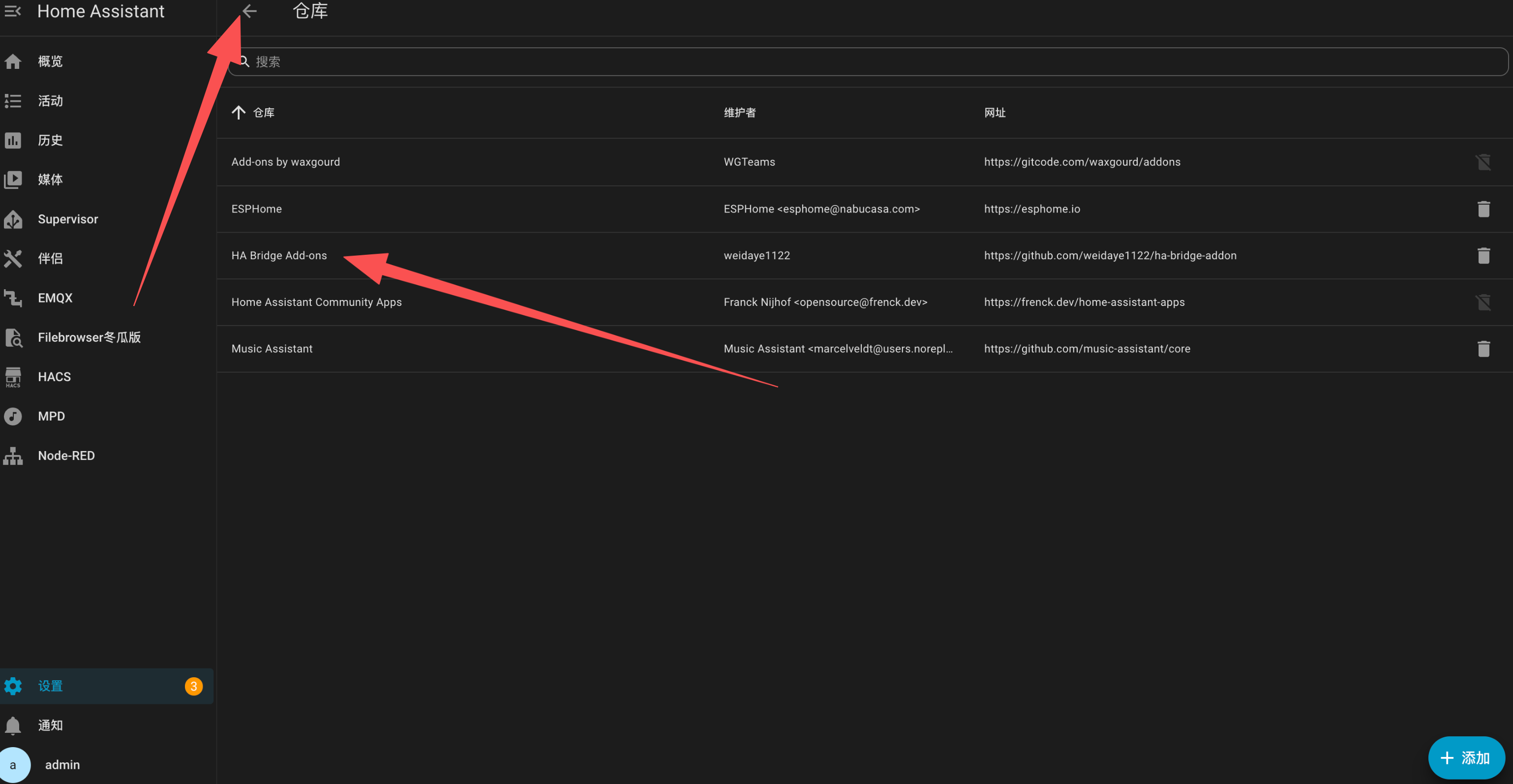Open the MPD music note icon
The height and width of the screenshot is (784, 1513).
tap(13, 417)
